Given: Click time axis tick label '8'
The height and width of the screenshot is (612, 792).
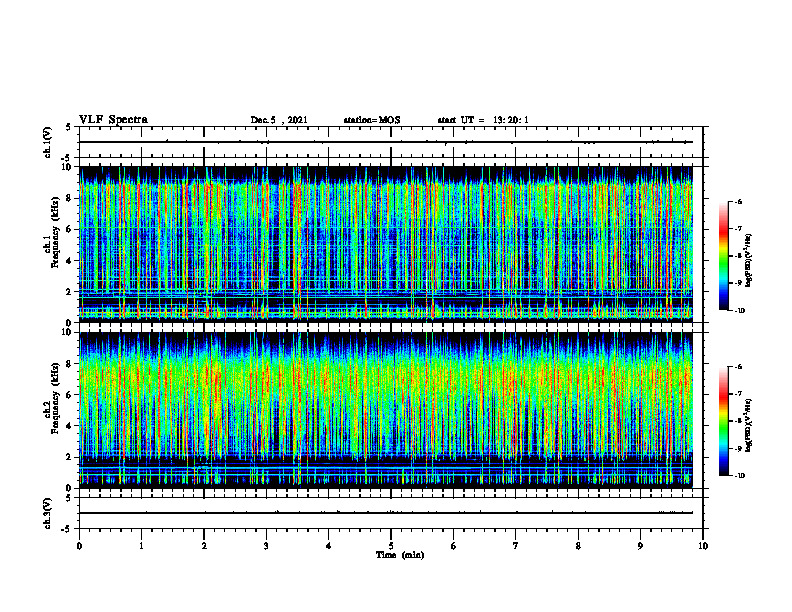Looking at the screenshot, I should pos(578,546).
